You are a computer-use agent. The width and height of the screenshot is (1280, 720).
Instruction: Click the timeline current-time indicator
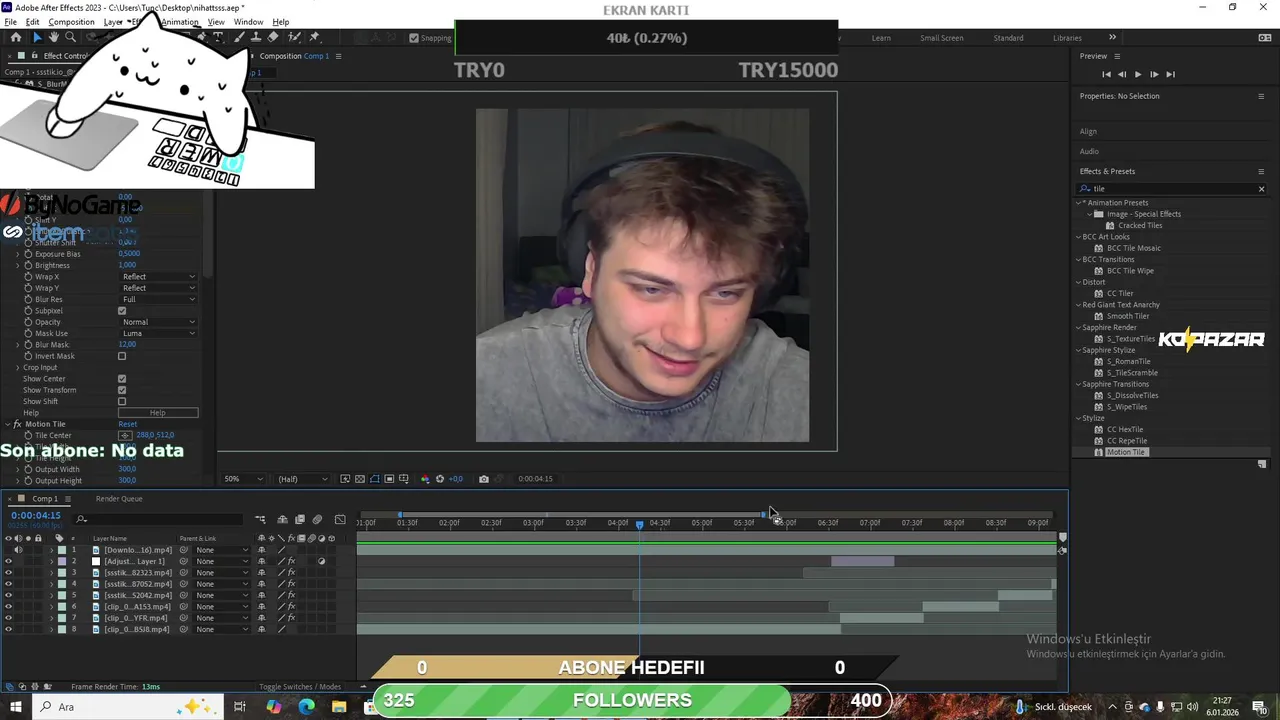click(x=640, y=523)
